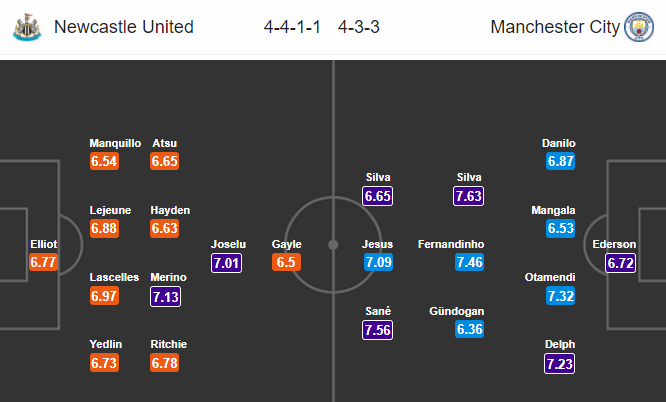Click Ederson's 6.72 goalkeeper rating
Screen dimensions: 666x402
point(621,263)
